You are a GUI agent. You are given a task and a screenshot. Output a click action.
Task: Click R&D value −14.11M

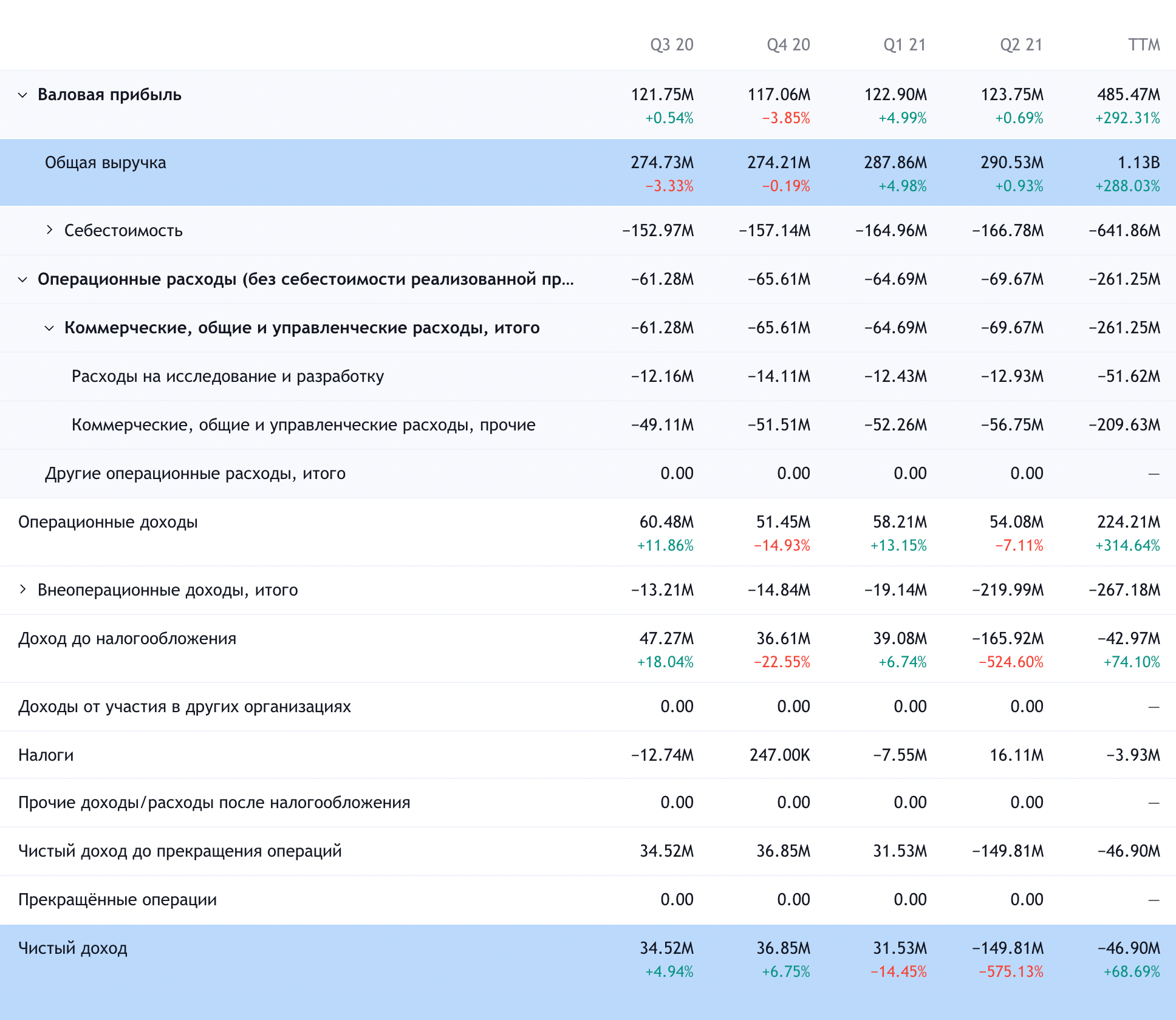click(779, 376)
